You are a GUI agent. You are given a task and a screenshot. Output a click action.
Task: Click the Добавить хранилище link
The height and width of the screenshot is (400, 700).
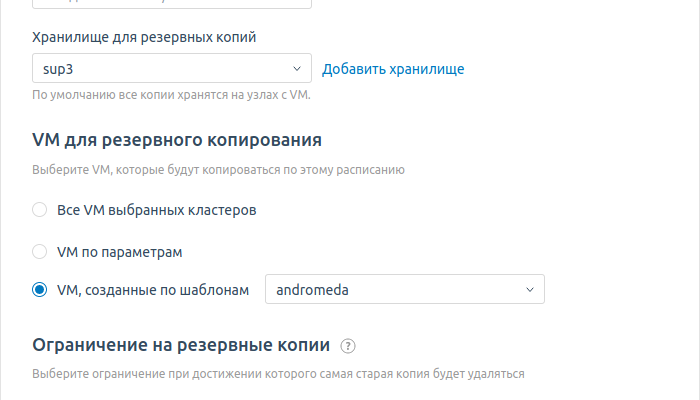[x=393, y=69]
